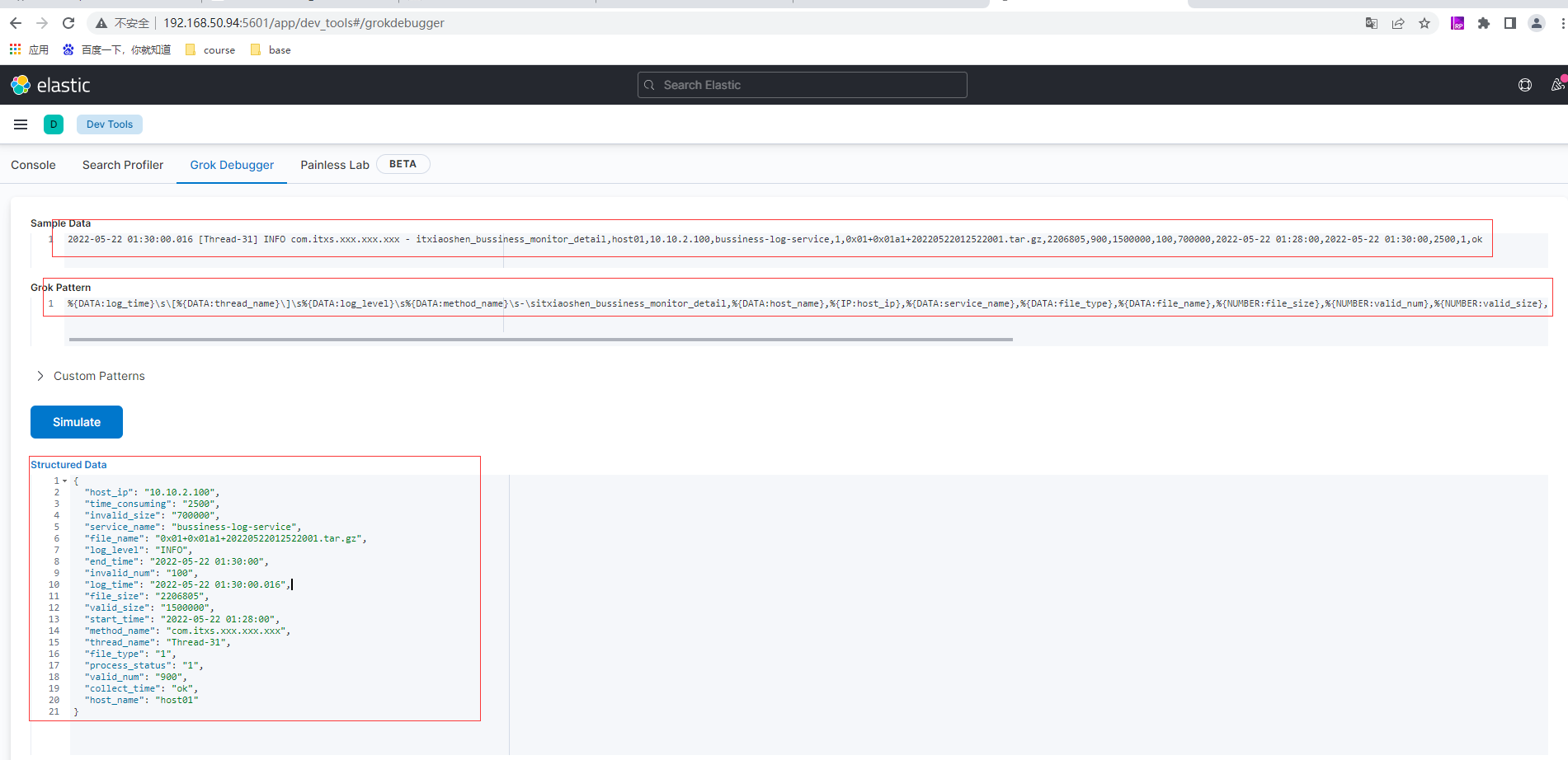This screenshot has width=1568, height=760.
Task: Open the base bookmark folder
Action: pyautogui.click(x=271, y=49)
